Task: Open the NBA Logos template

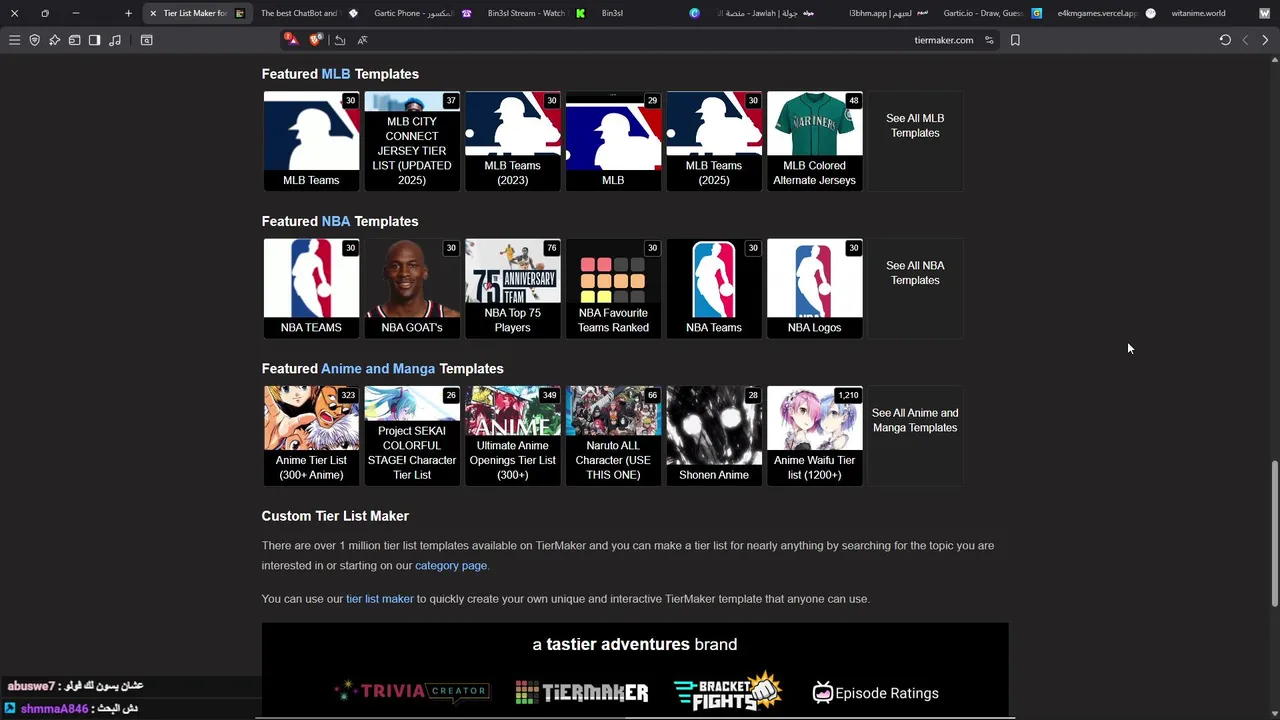Action: [815, 288]
